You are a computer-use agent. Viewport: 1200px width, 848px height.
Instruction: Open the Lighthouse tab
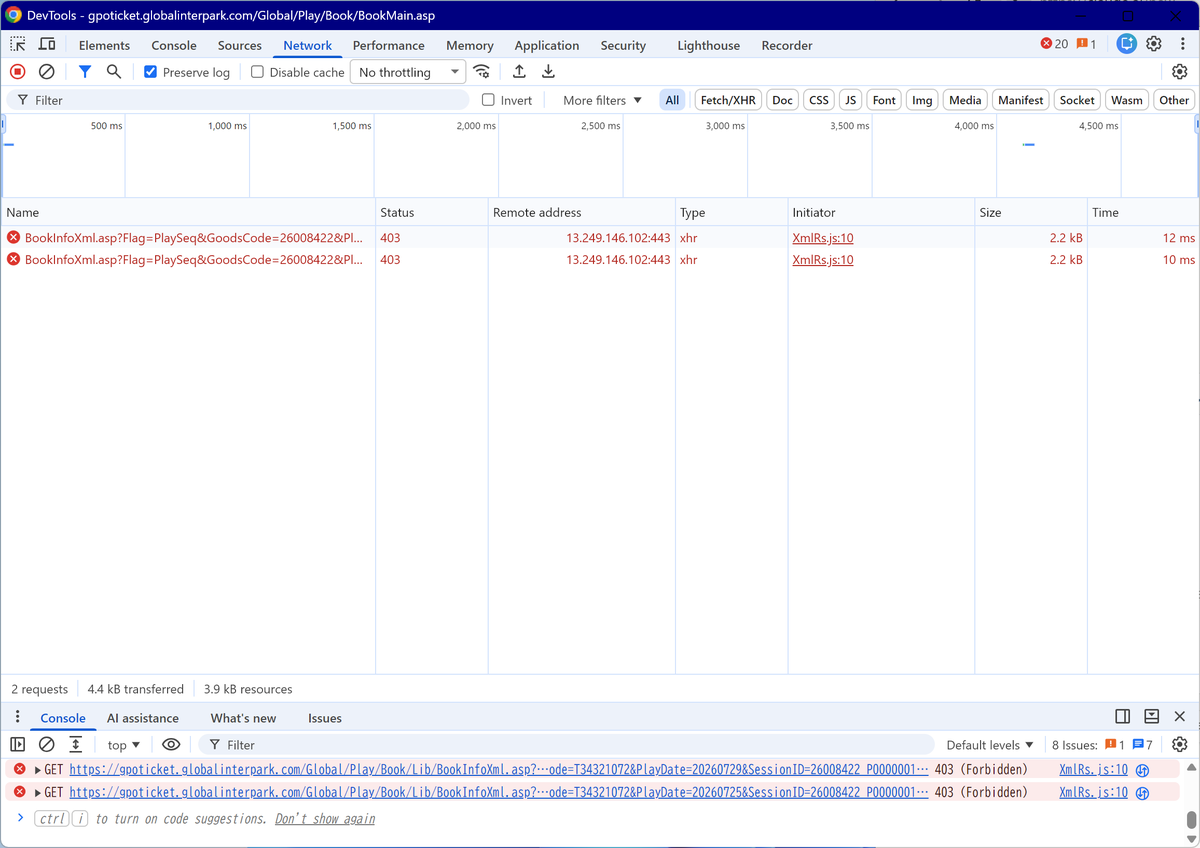pos(709,45)
